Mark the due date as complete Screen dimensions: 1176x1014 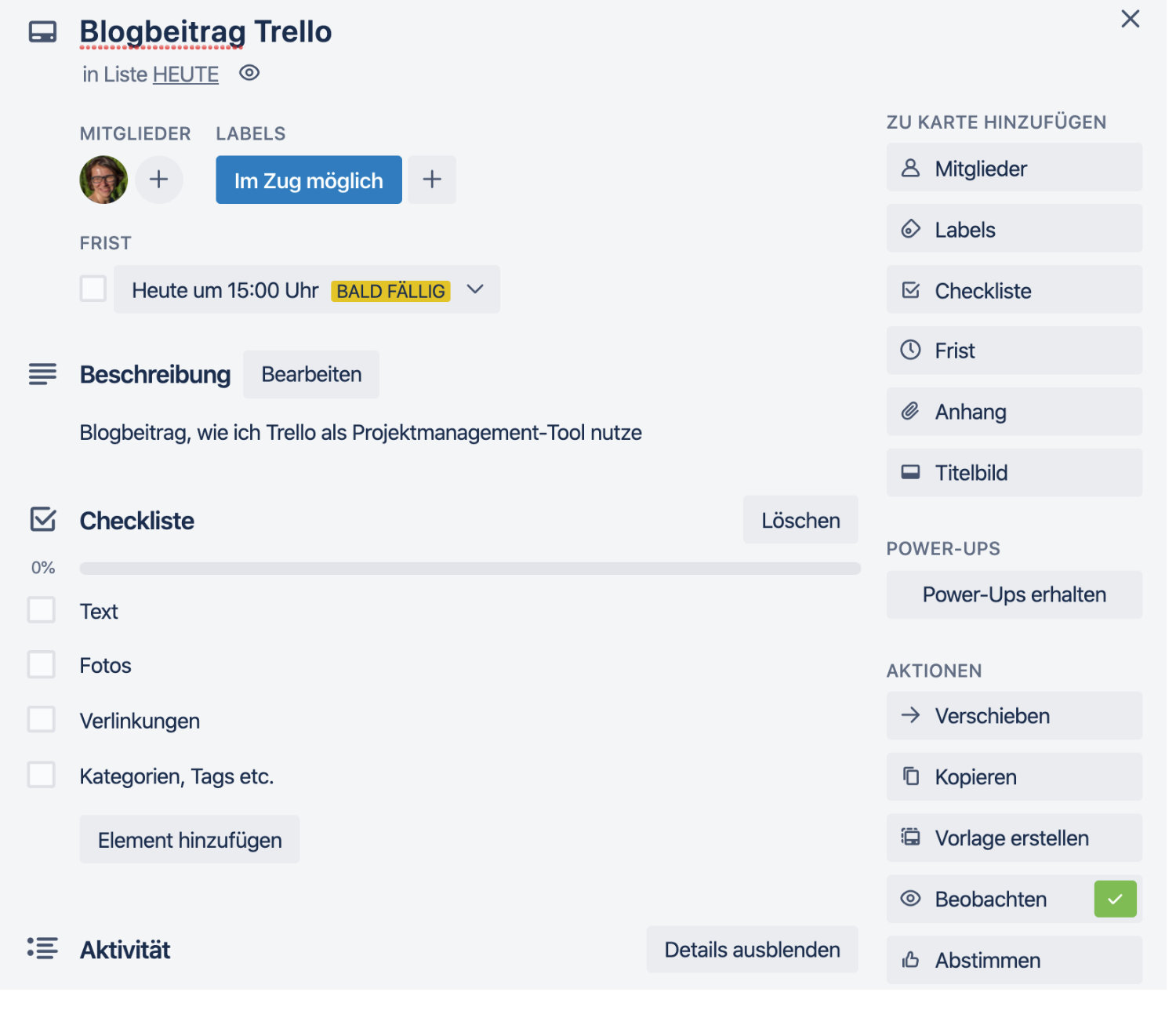pos(93,289)
